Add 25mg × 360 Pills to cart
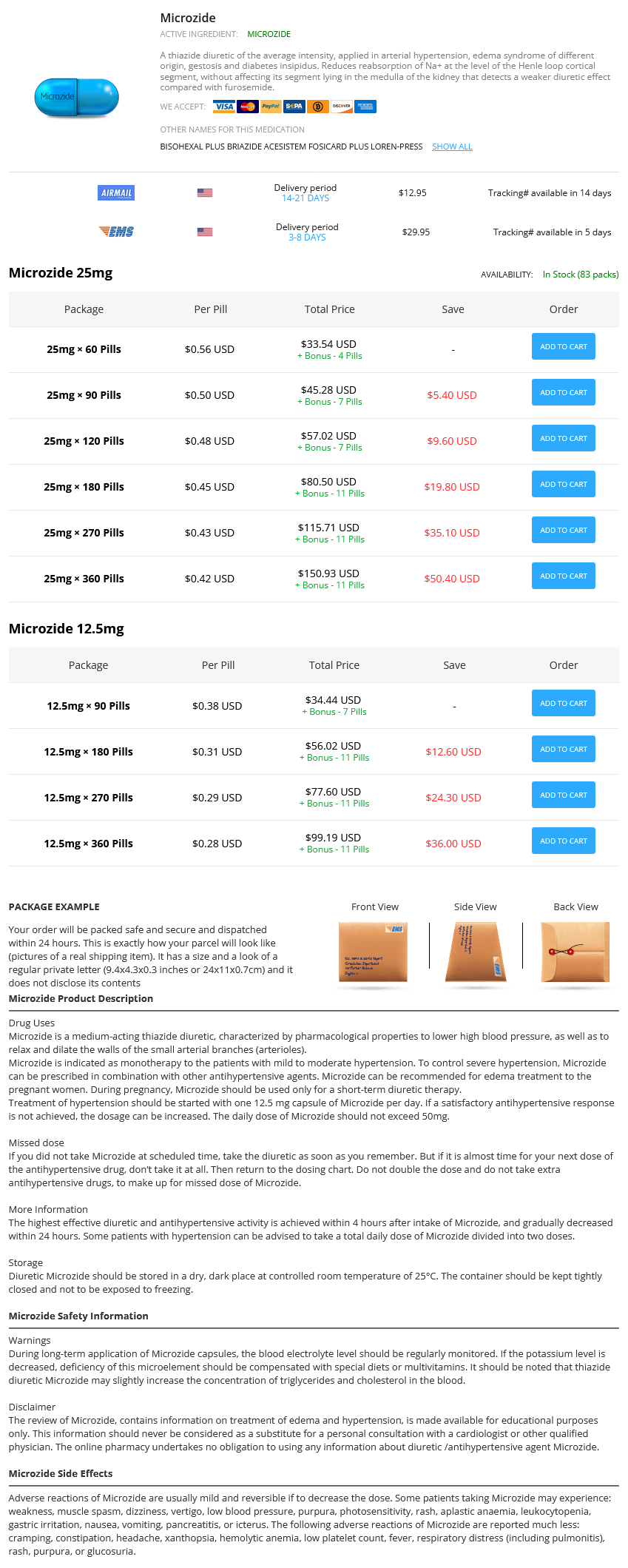Screen dimensions: 628x1568 pyautogui.click(x=564, y=576)
